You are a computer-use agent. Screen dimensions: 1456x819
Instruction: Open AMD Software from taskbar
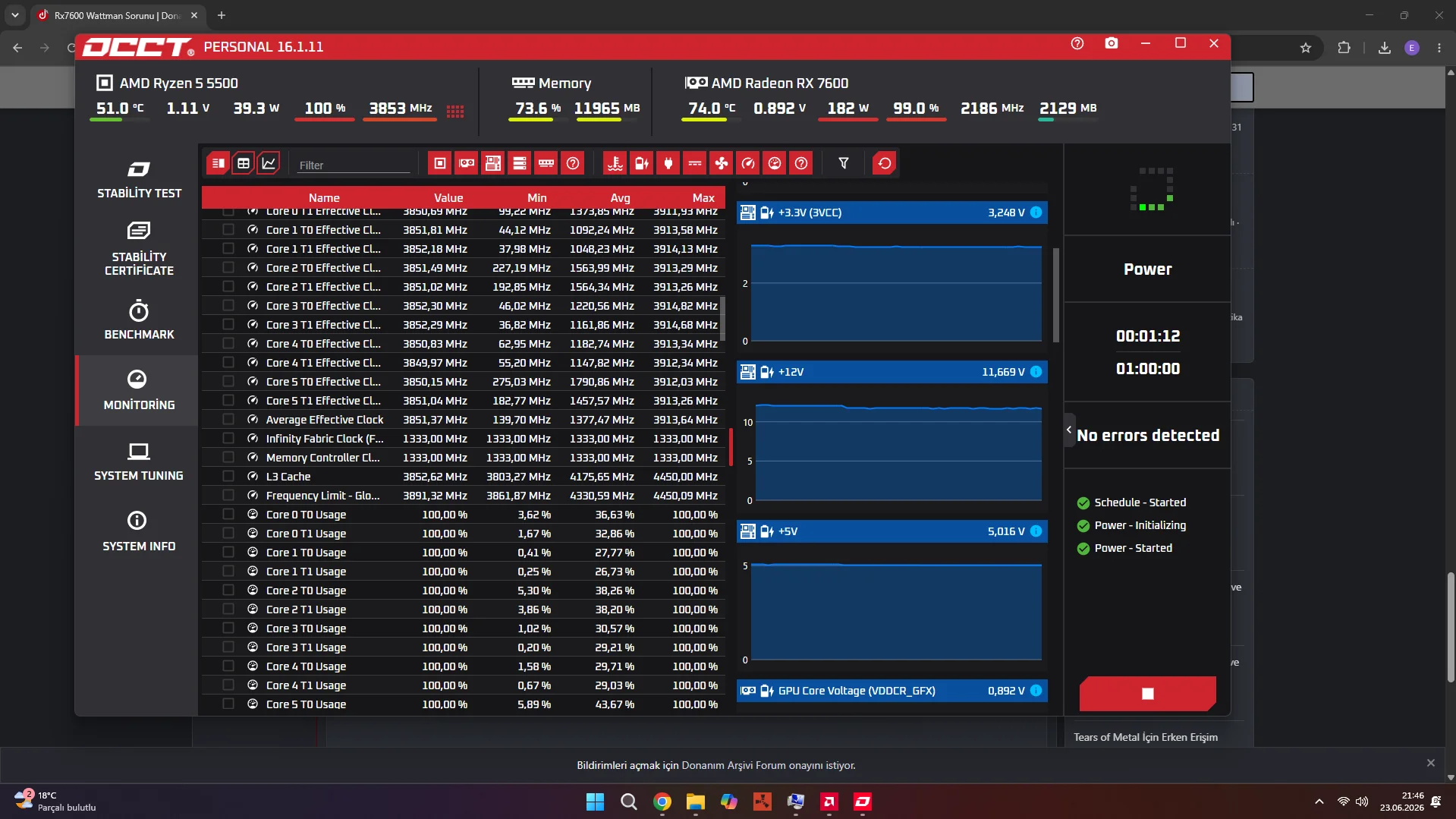(829, 802)
